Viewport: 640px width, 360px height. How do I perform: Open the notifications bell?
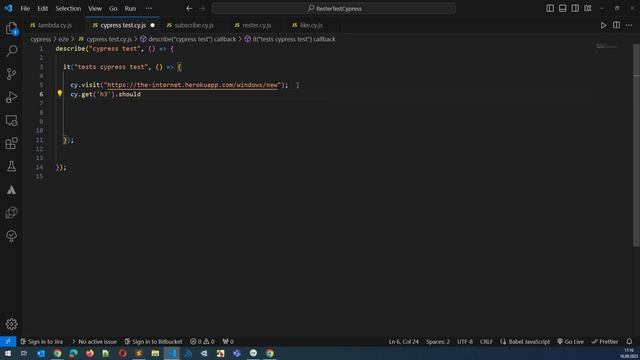coord(629,341)
